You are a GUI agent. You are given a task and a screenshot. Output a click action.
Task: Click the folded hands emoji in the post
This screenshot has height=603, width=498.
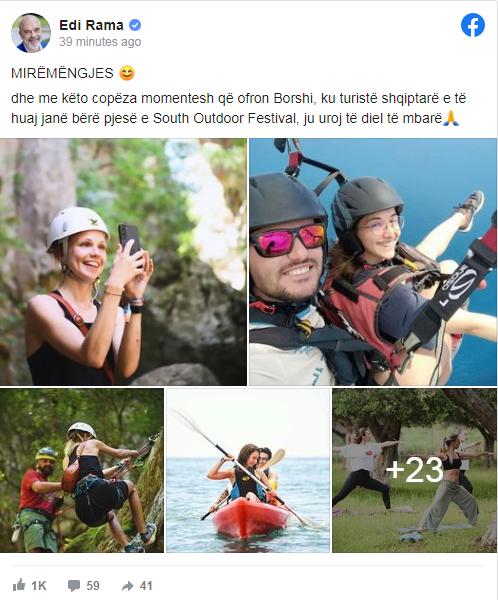click(451, 118)
